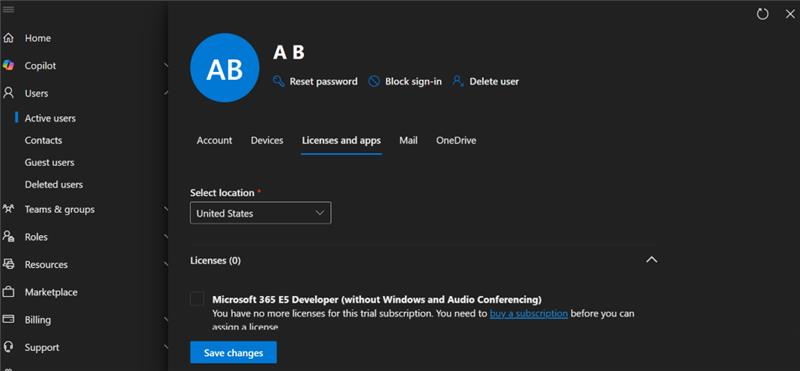Click the Home label in navigation
800x371 pixels.
pos(38,38)
